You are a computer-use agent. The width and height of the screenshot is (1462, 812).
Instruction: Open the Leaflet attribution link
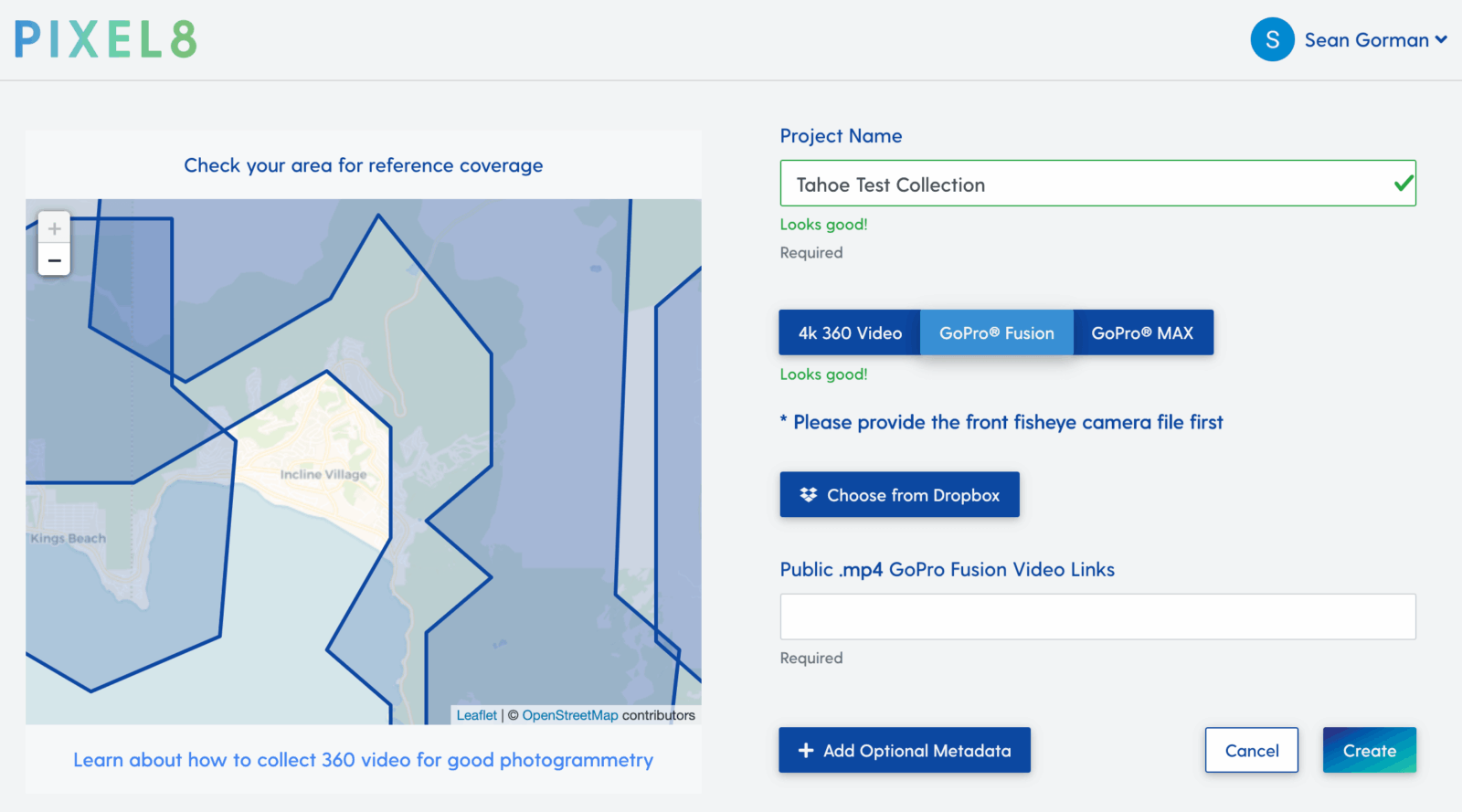click(x=476, y=715)
